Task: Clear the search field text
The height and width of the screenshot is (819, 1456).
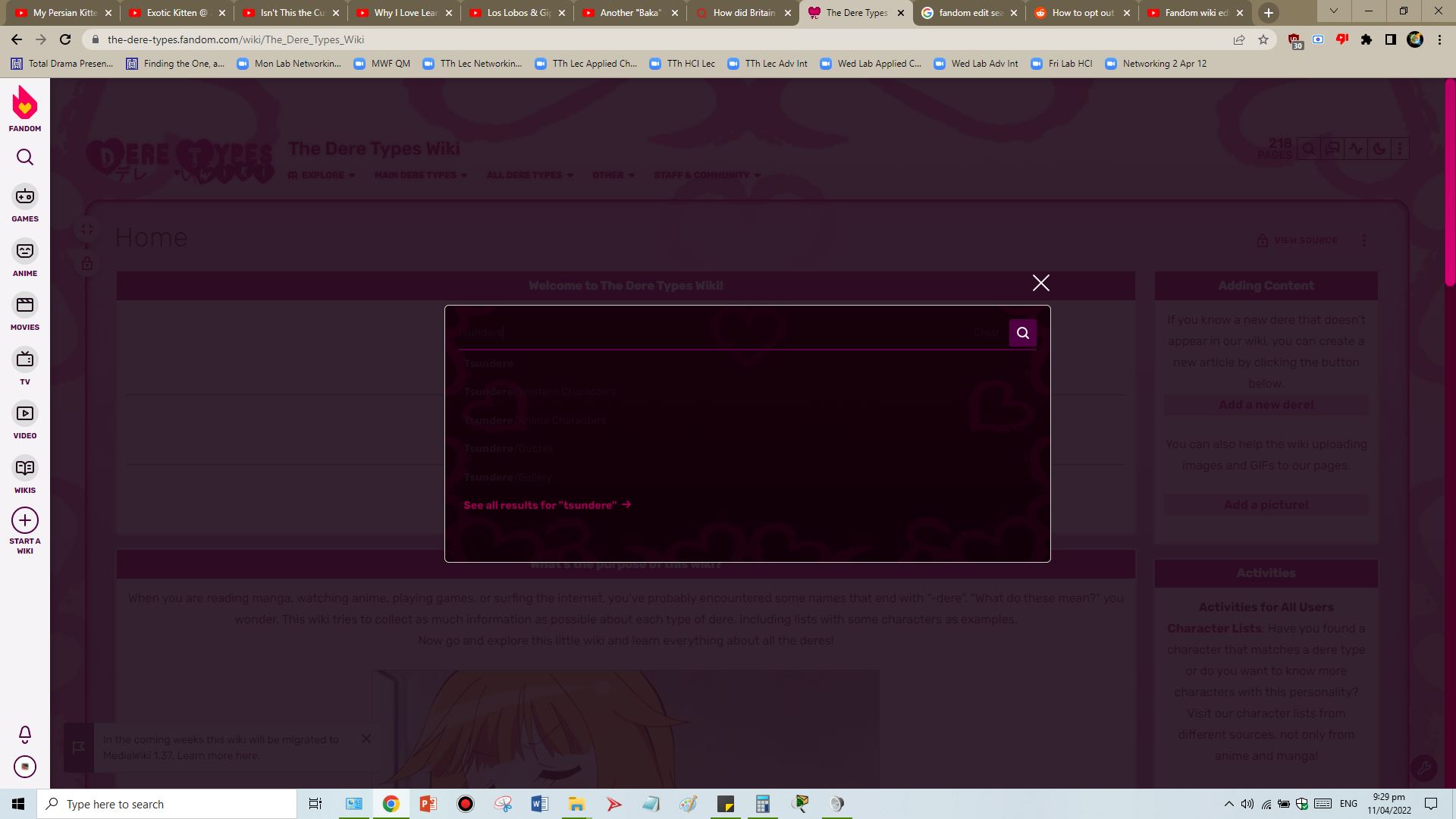Action: pyautogui.click(x=986, y=333)
